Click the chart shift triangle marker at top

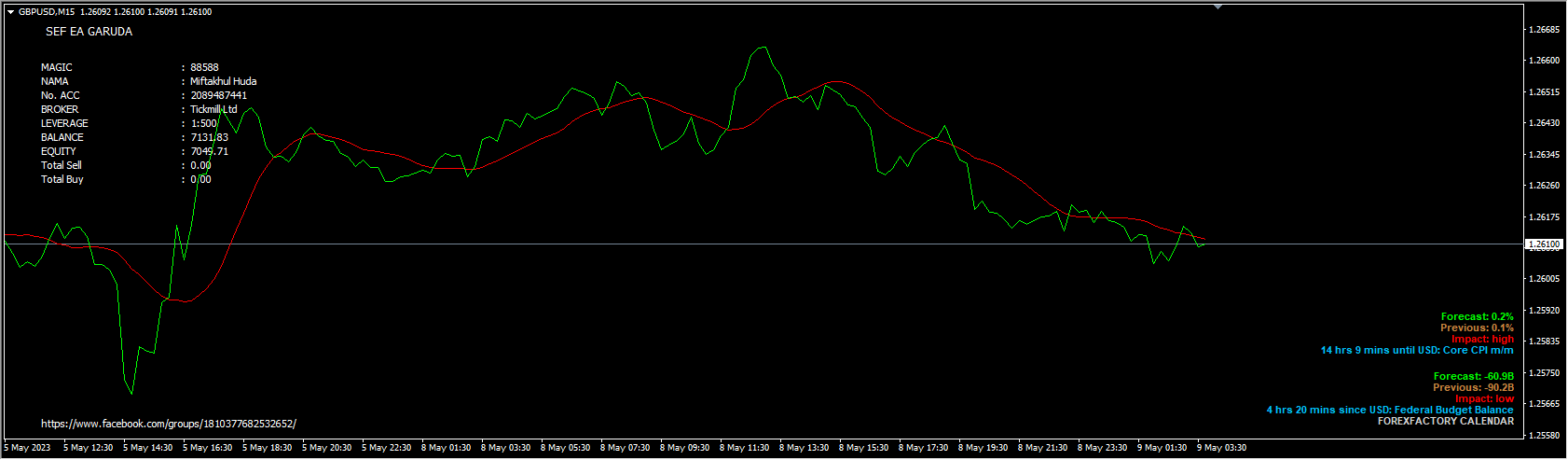[1217, 7]
